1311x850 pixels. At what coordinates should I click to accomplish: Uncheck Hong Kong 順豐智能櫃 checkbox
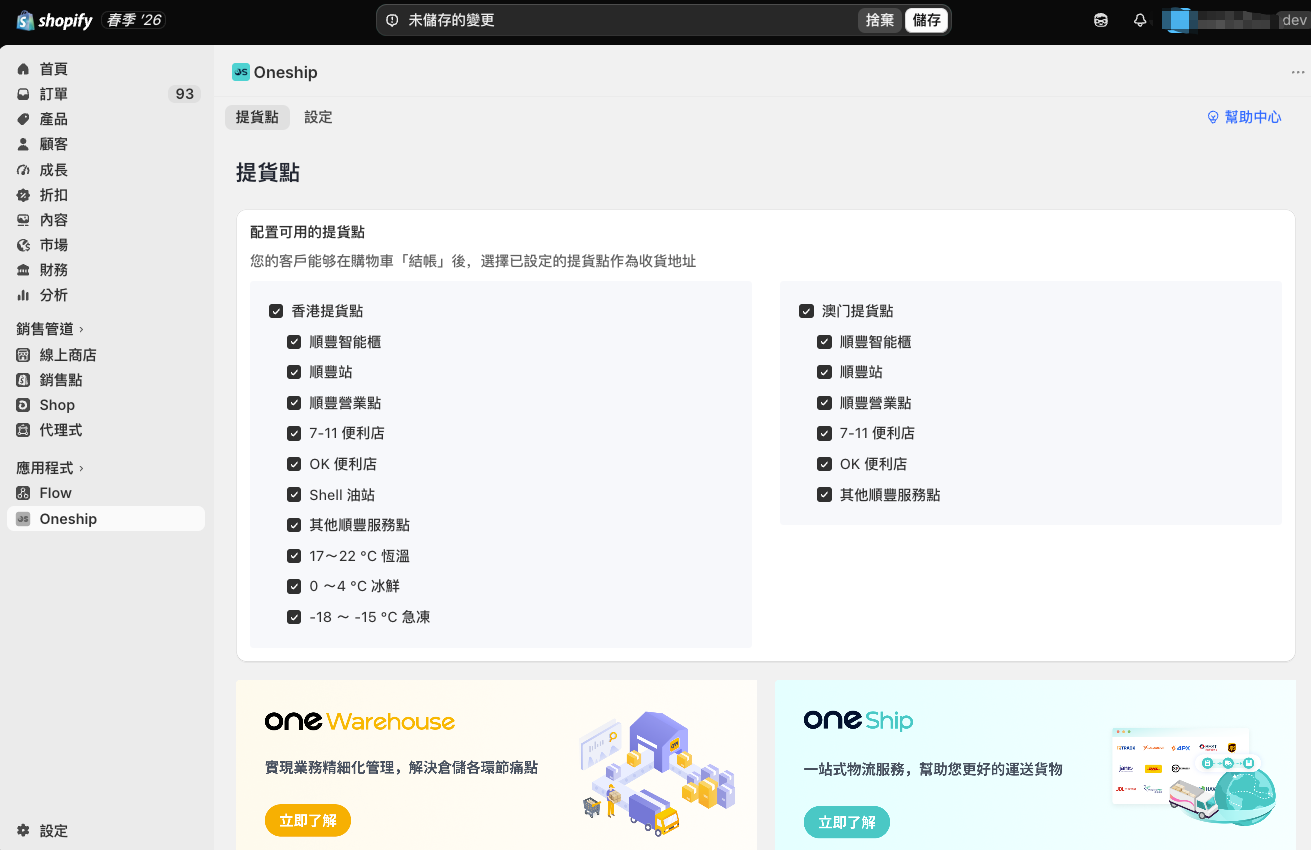294,342
